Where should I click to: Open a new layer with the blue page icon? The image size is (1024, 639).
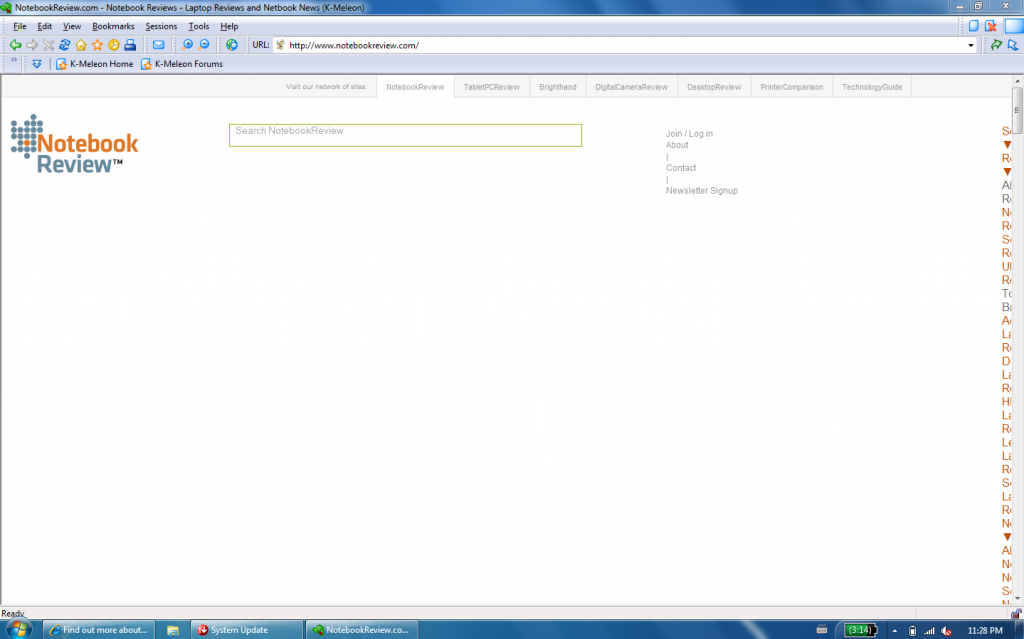click(974, 26)
